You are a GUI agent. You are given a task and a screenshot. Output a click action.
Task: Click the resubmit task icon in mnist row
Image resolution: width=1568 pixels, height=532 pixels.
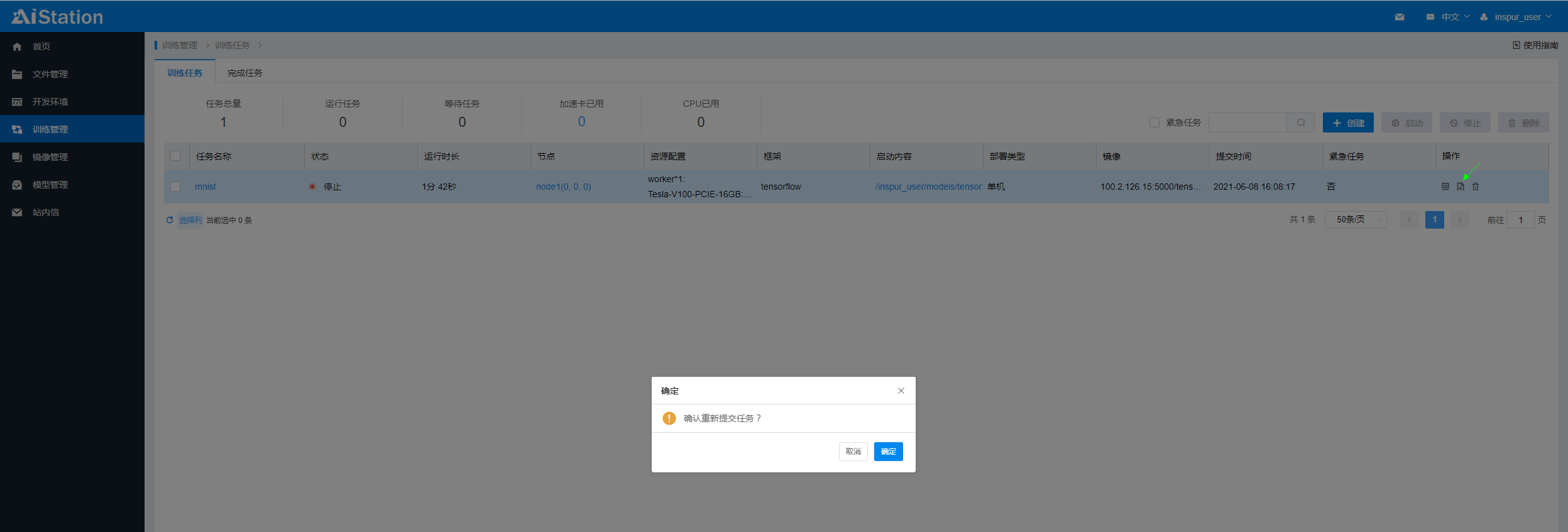[x=1461, y=187]
